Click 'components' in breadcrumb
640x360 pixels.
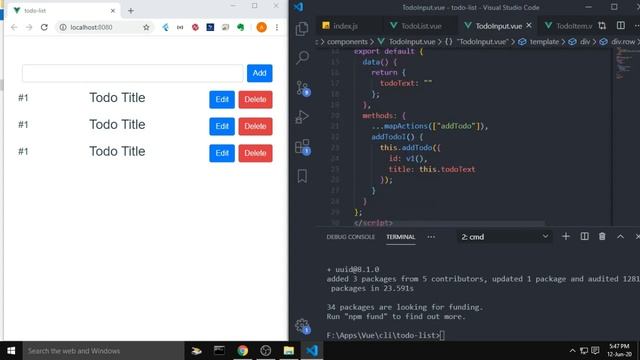coord(347,42)
